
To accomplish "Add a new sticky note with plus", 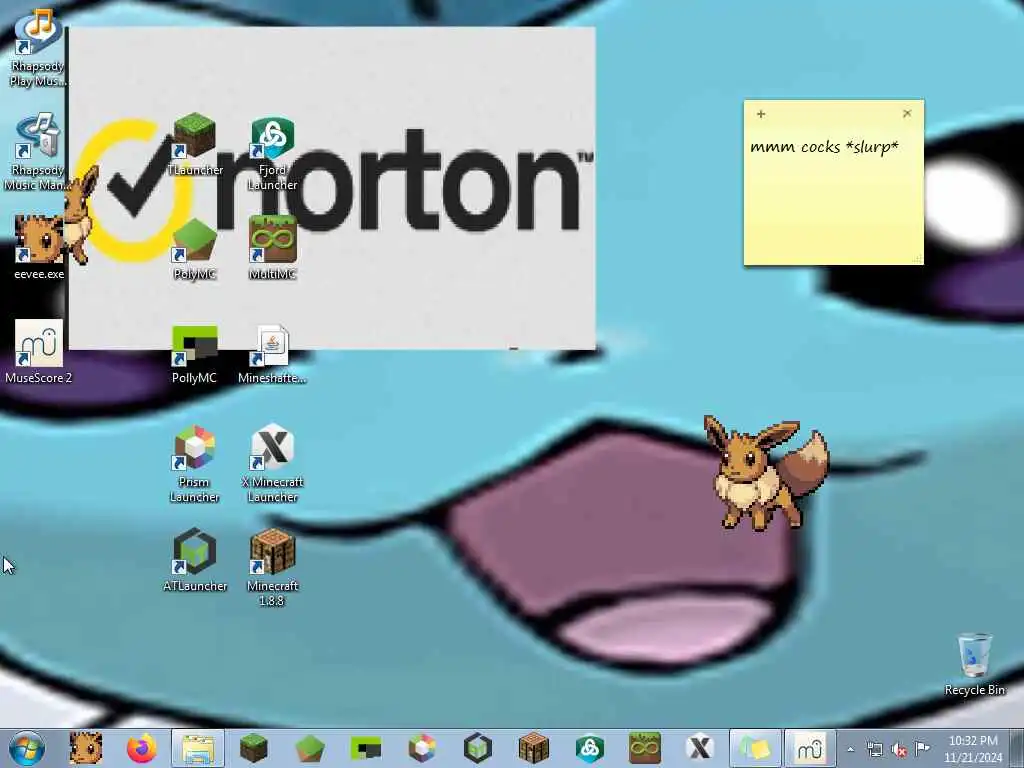I will point(761,114).
